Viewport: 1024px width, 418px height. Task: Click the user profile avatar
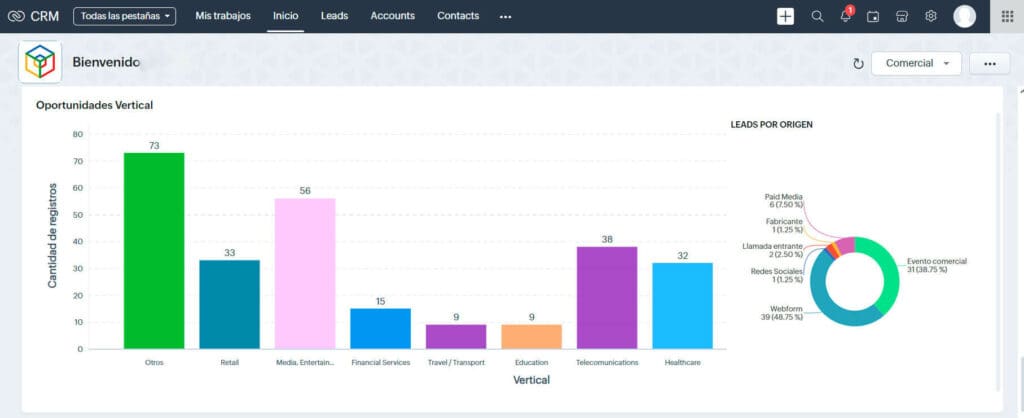[964, 16]
